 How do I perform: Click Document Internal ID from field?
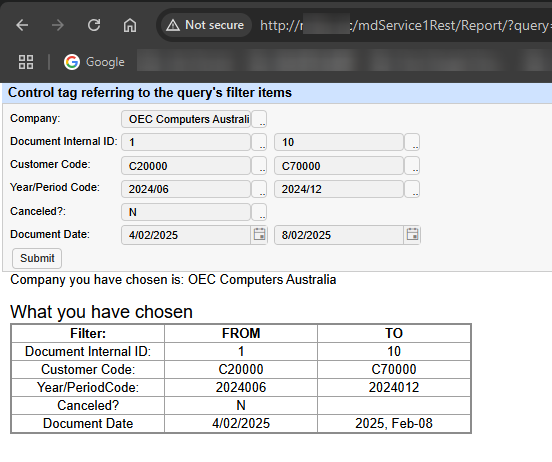coord(186,142)
